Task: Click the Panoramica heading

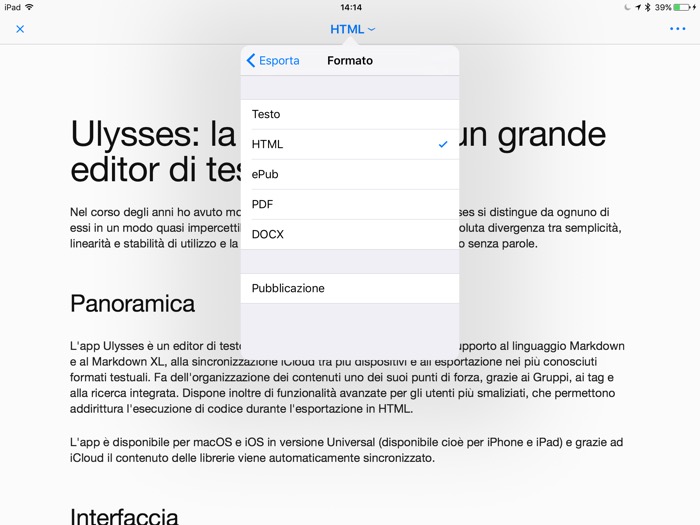Action: [133, 304]
